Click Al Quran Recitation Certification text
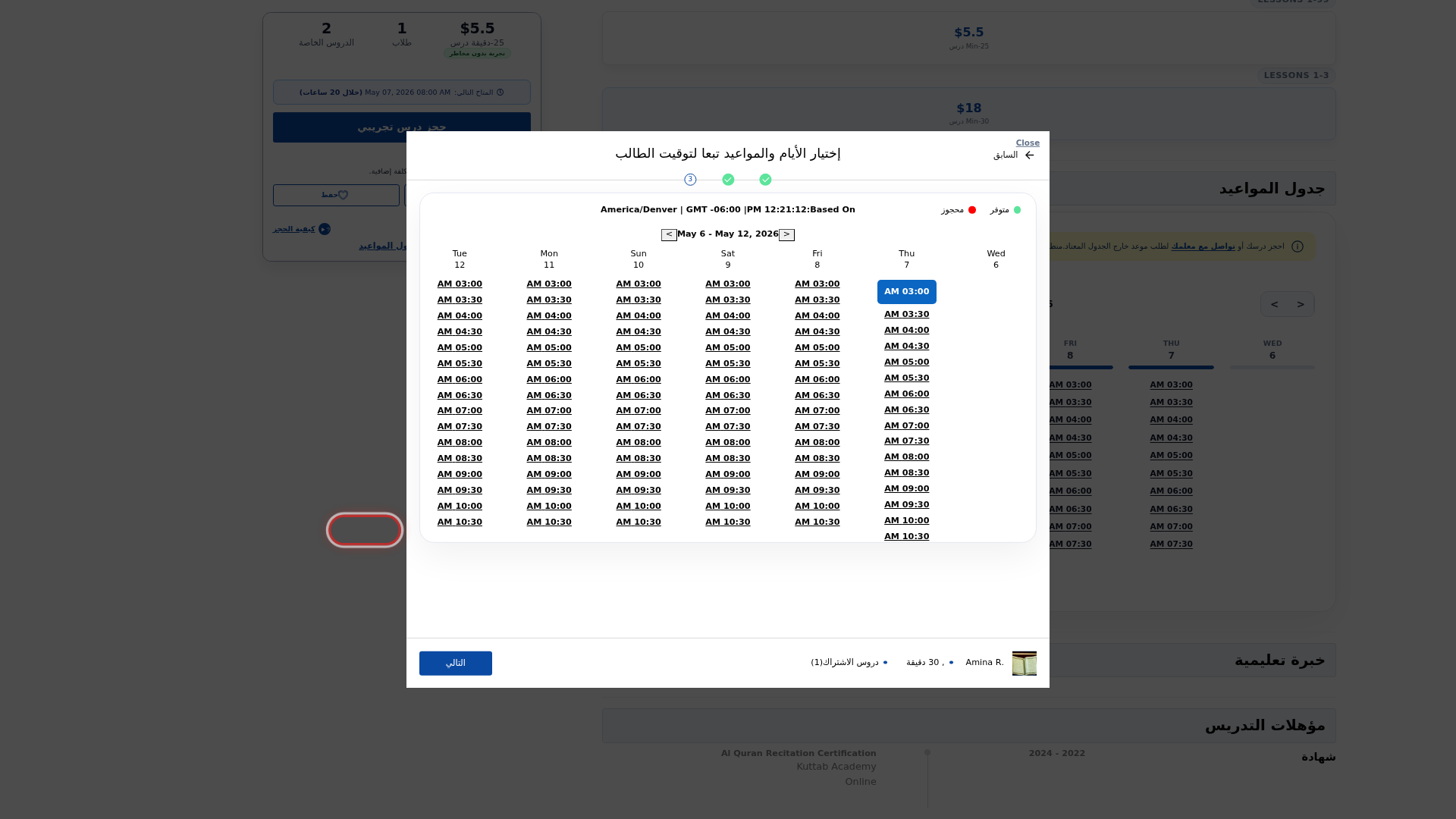 coord(799,754)
